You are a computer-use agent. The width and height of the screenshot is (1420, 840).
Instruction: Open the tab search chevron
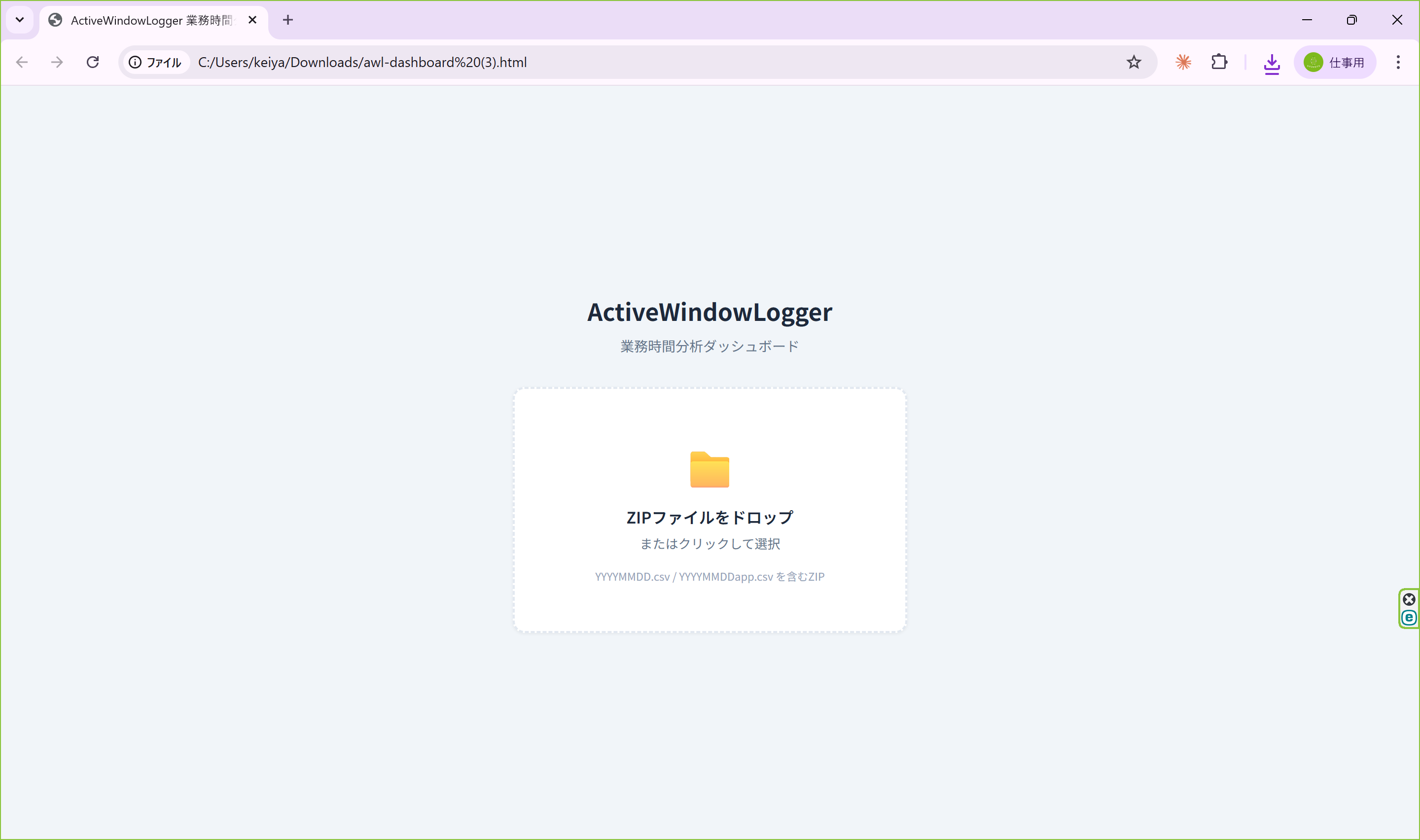click(20, 20)
